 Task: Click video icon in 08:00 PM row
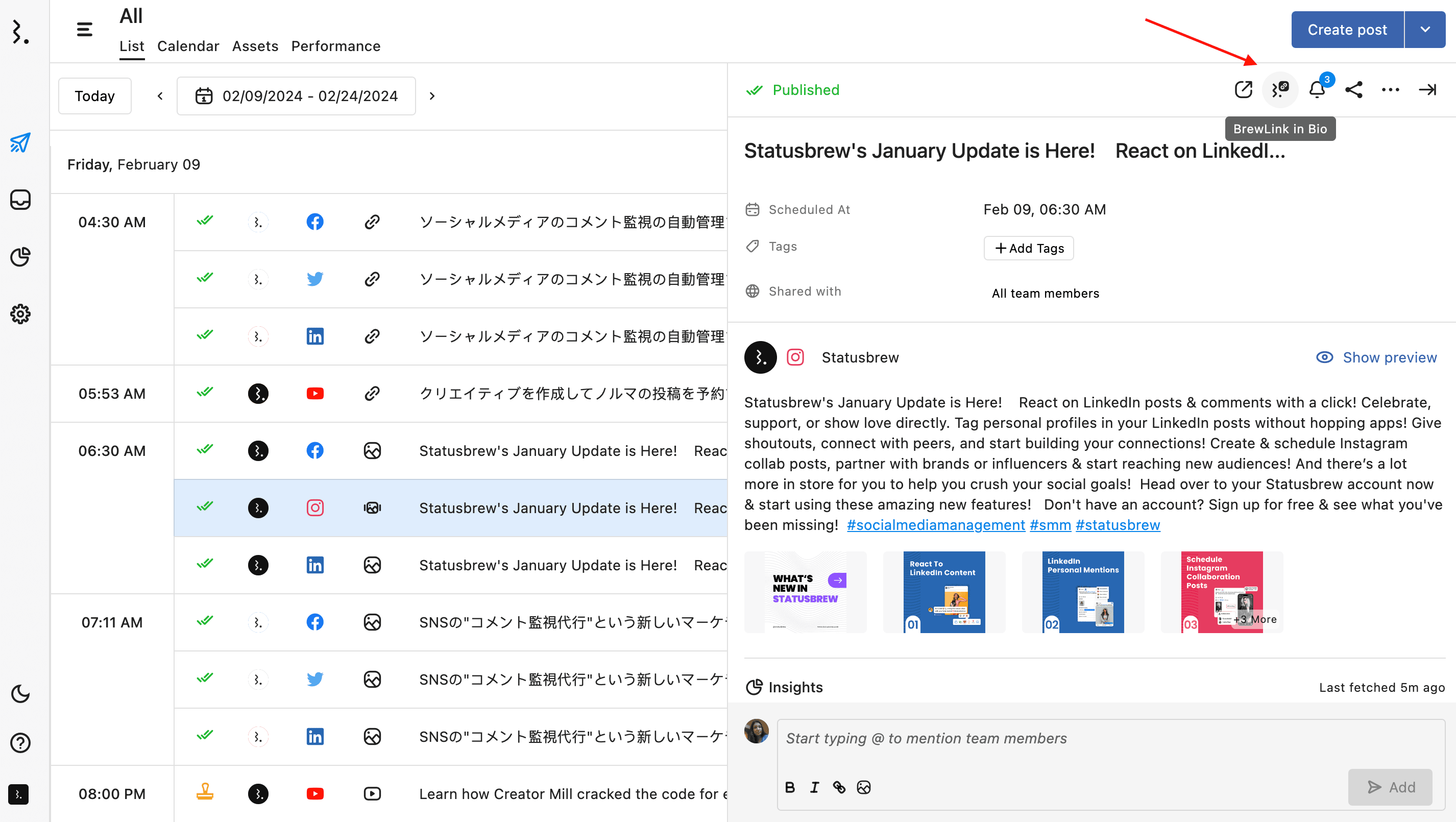(372, 794)
